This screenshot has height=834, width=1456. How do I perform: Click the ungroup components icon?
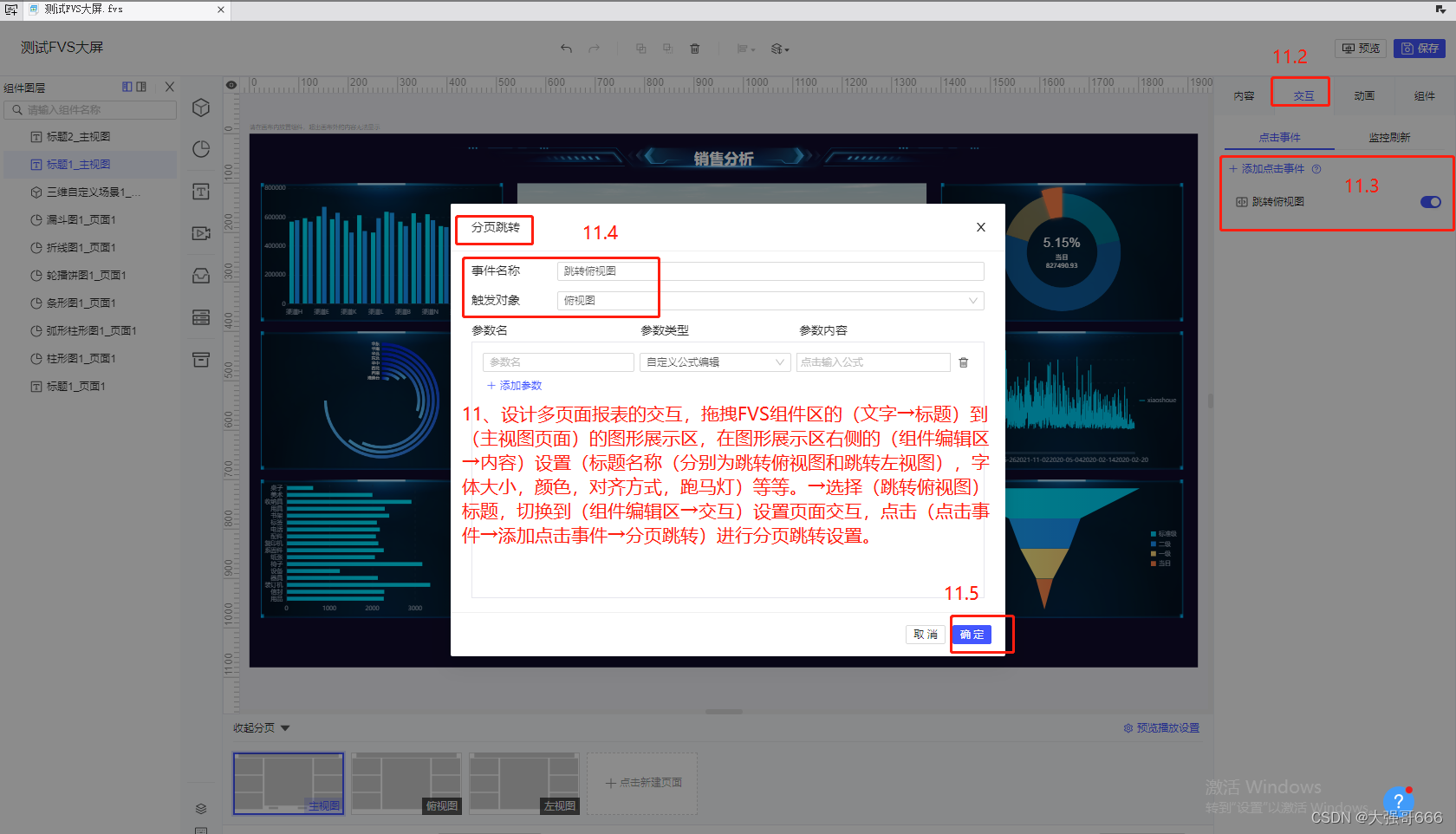point(667,49)
